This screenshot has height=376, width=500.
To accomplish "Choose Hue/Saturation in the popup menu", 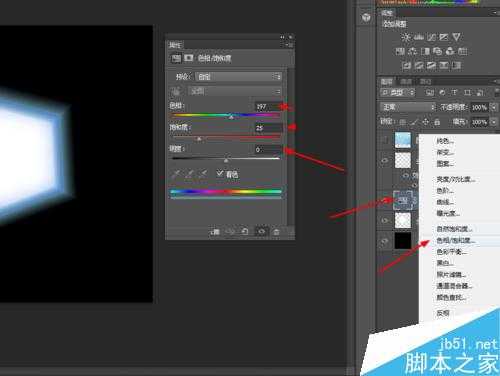I will tap(456, 240).
